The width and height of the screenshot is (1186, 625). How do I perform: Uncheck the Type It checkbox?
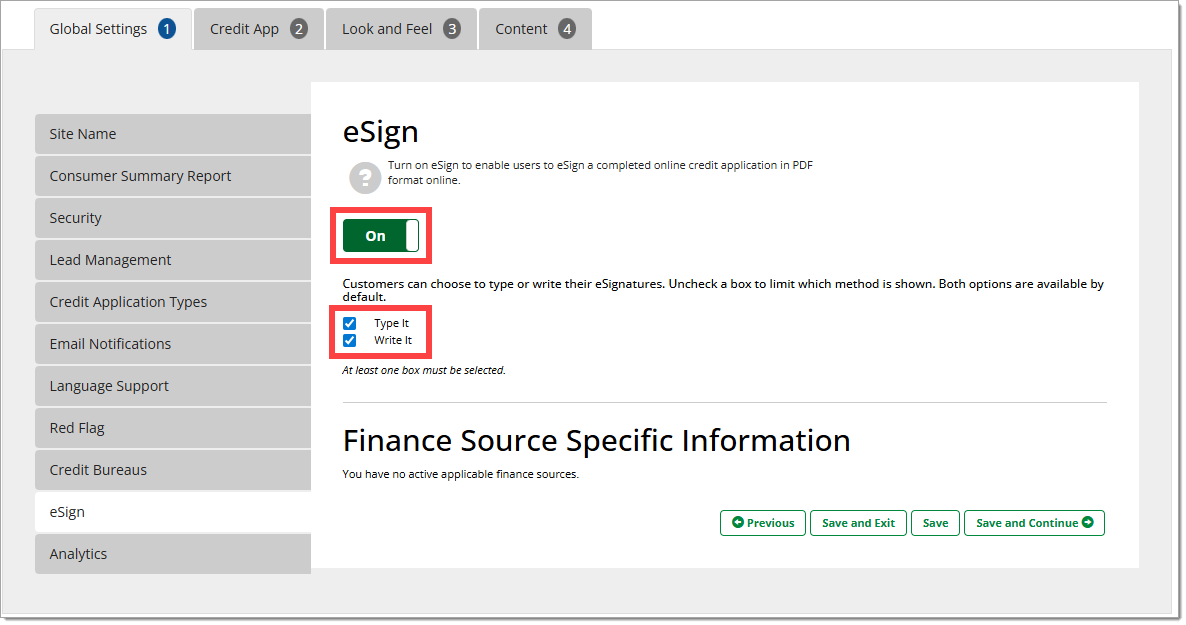(x=350, y=324)
